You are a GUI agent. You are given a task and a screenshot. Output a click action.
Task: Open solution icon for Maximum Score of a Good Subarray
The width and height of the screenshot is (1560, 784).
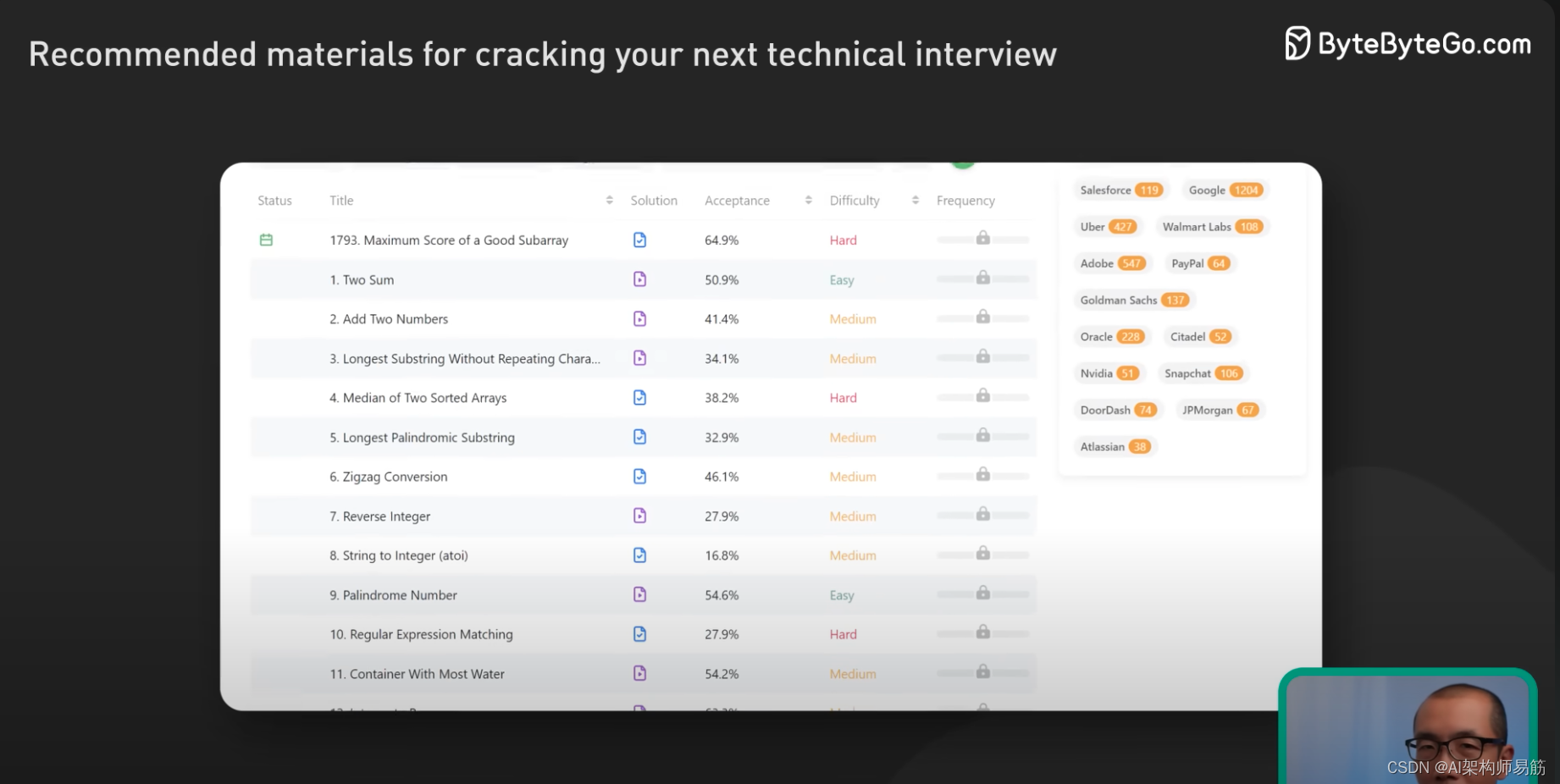639,240
